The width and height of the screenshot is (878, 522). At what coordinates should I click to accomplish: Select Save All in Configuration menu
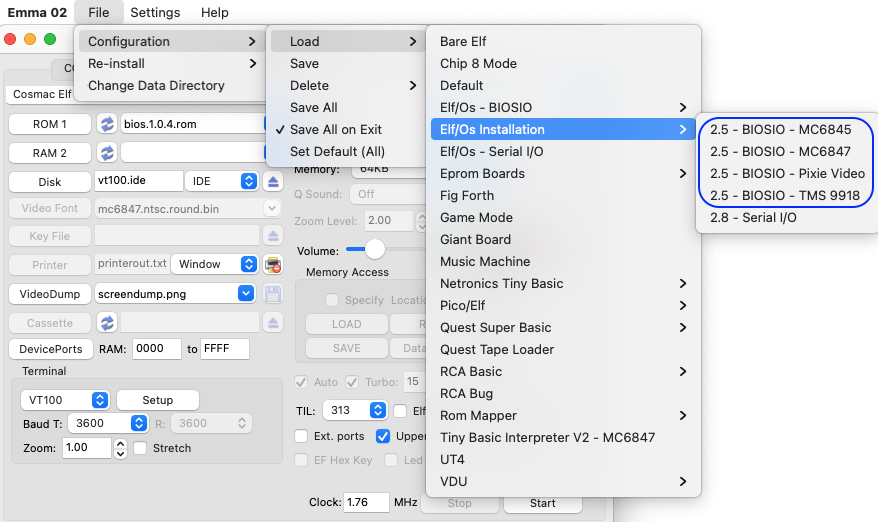pos(347,108)
